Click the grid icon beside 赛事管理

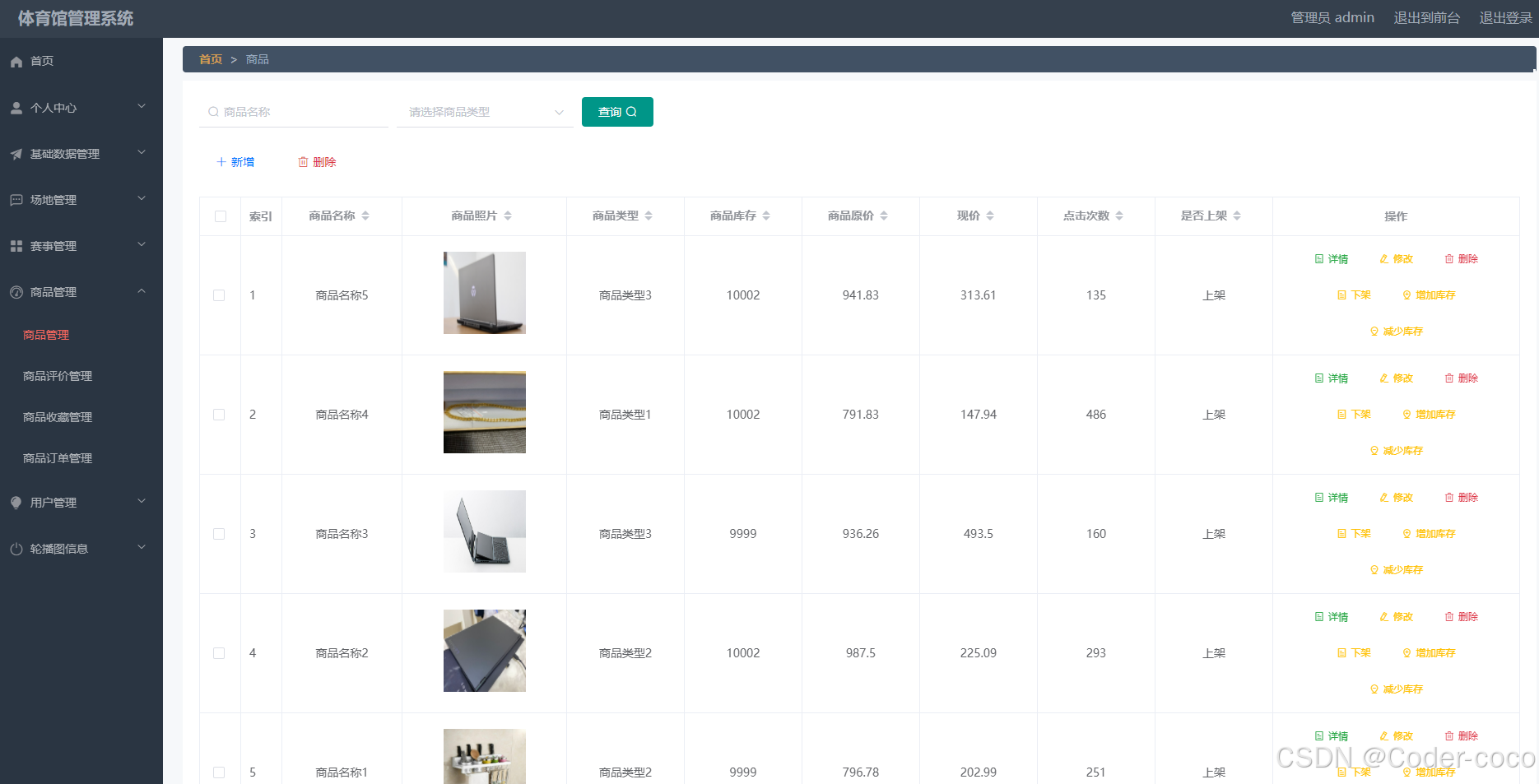pyautogui.click(x=16, y=246)
